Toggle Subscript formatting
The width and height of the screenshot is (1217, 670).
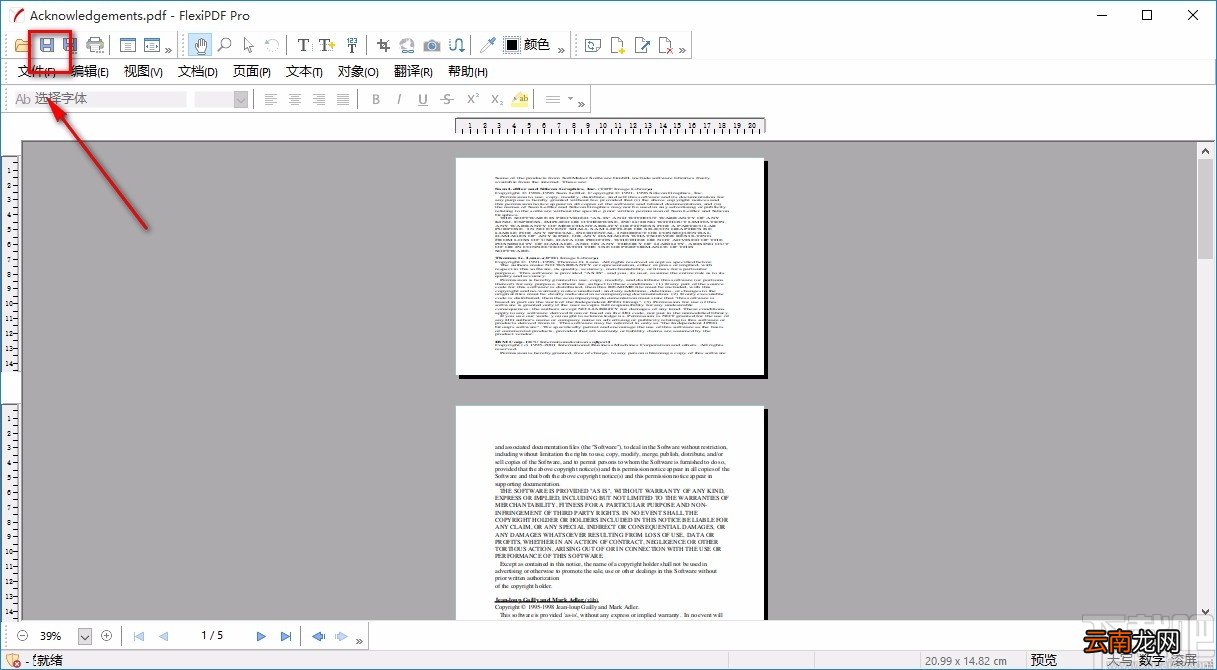coord(496,99)
